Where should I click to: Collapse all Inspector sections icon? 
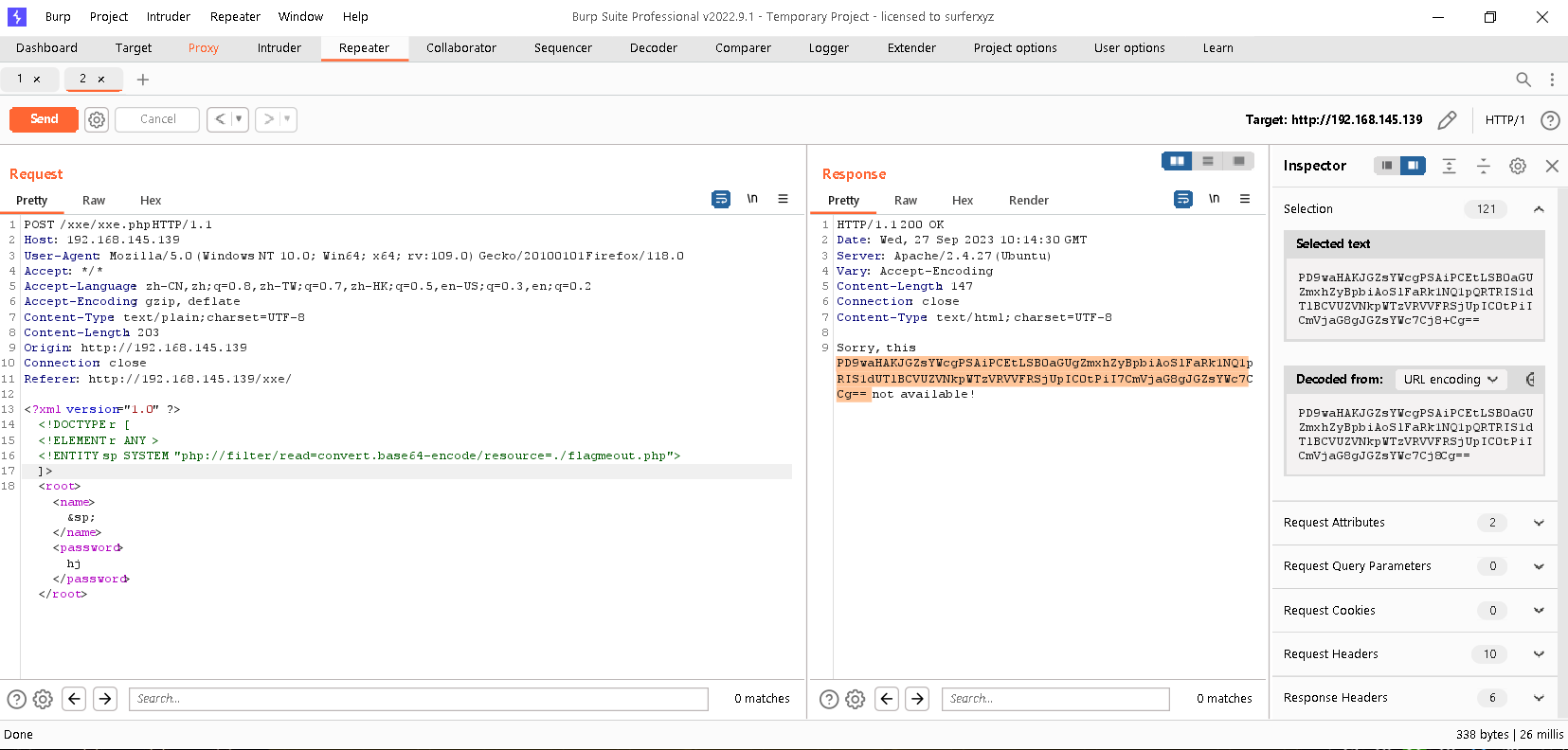1484,166
